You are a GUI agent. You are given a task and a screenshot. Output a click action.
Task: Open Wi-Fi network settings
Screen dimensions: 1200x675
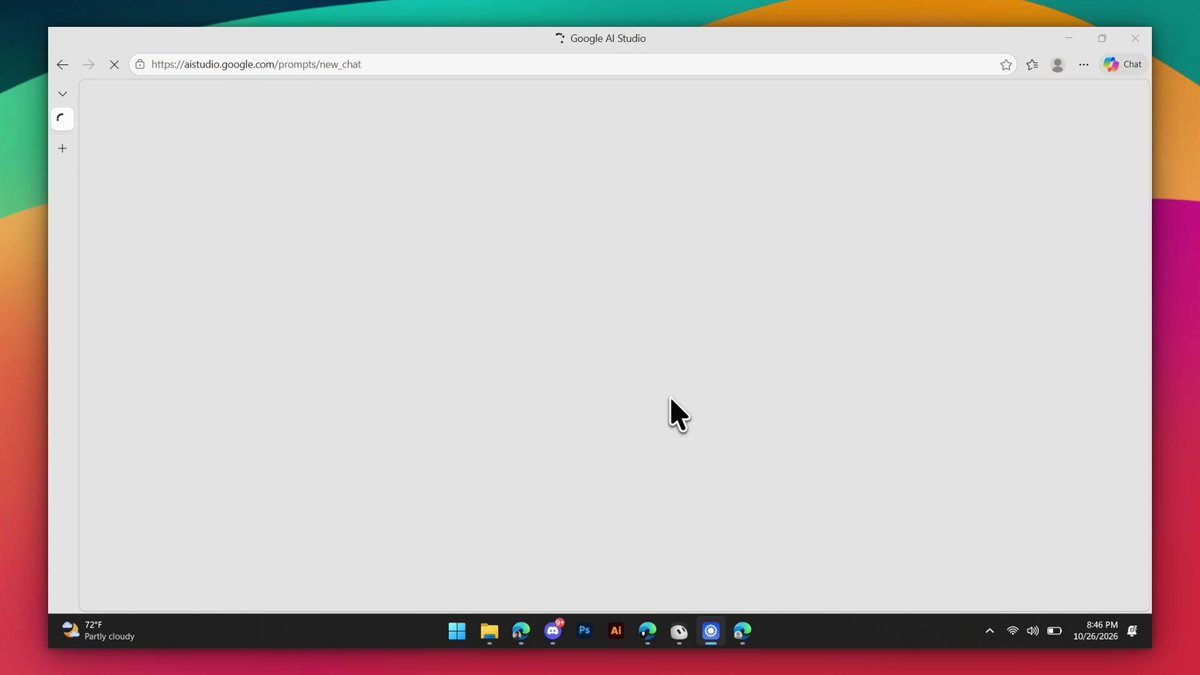[1012, 631]
